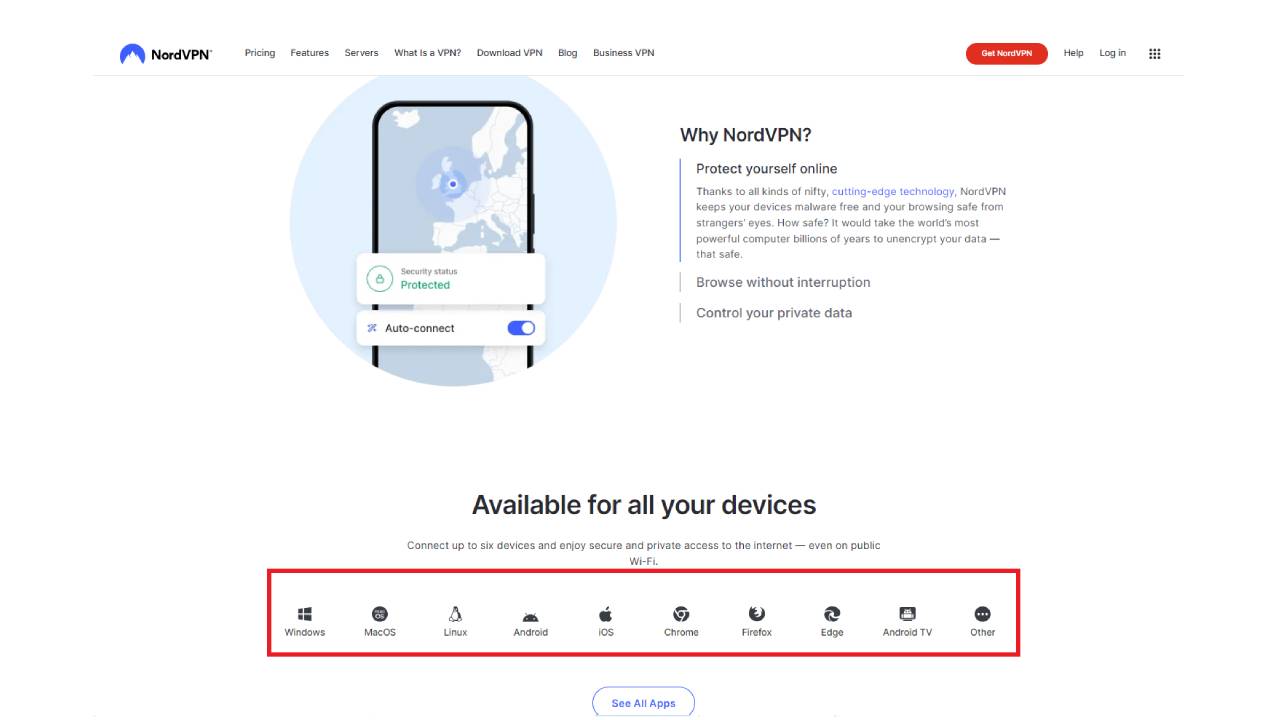Select the Chrome browser icon

click(x=681, y=614)
